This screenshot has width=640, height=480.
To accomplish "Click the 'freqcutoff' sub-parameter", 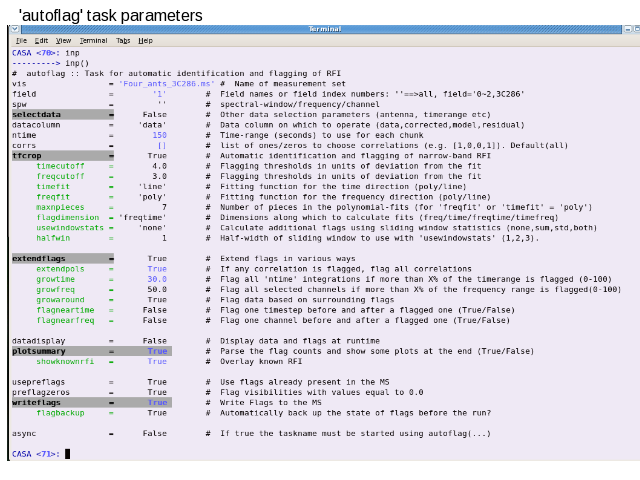I will point(60,176).
